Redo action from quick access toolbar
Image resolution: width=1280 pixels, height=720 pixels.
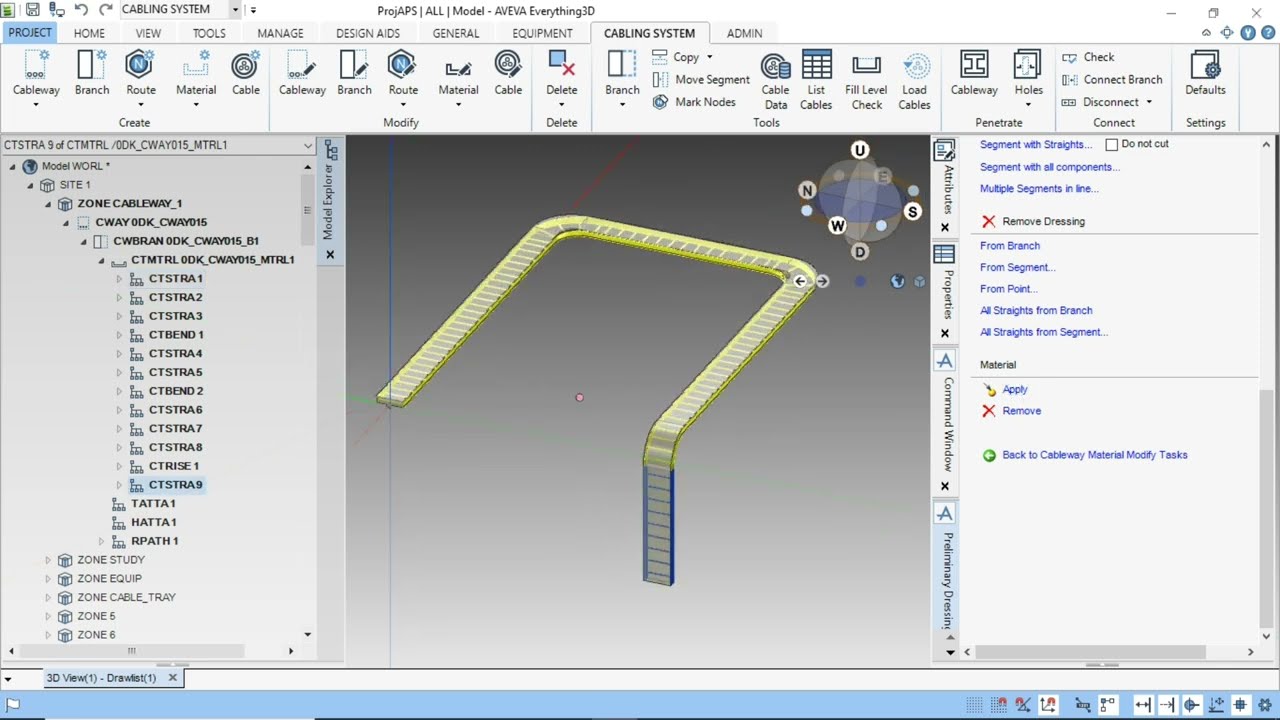[x=105, y=10]
